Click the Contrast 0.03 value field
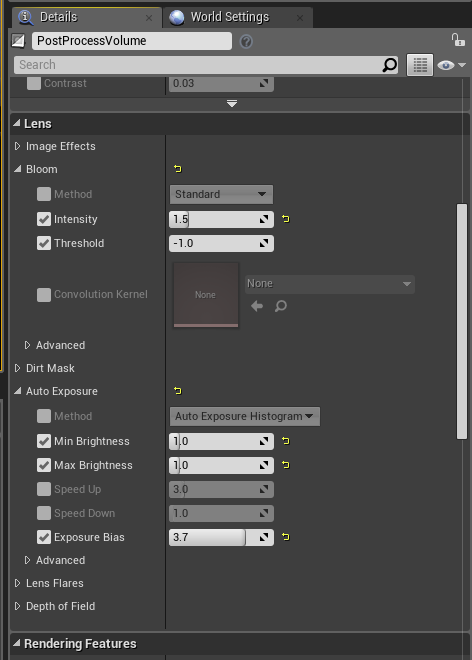Screen dimensions: 472x660 (221, 83)
